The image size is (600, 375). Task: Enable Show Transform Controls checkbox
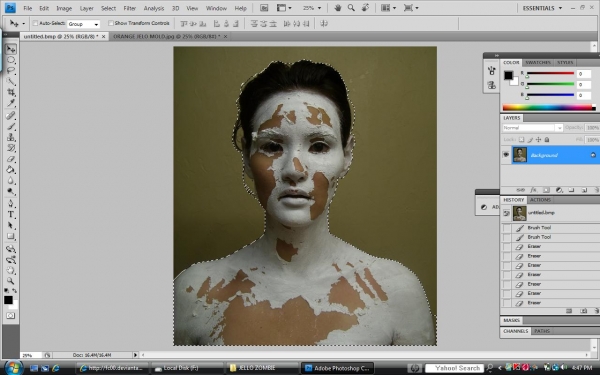pyautogui.click(x=111, y=23)
